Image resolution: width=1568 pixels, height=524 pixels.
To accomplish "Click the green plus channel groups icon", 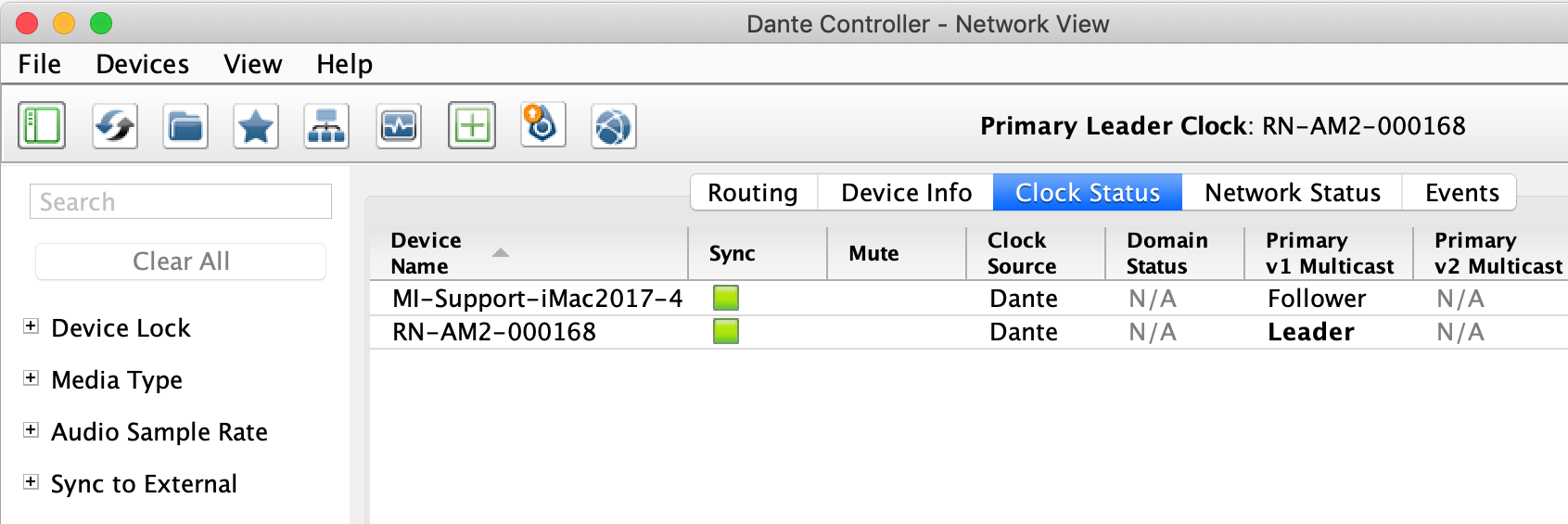I will [x=472, y=125].
